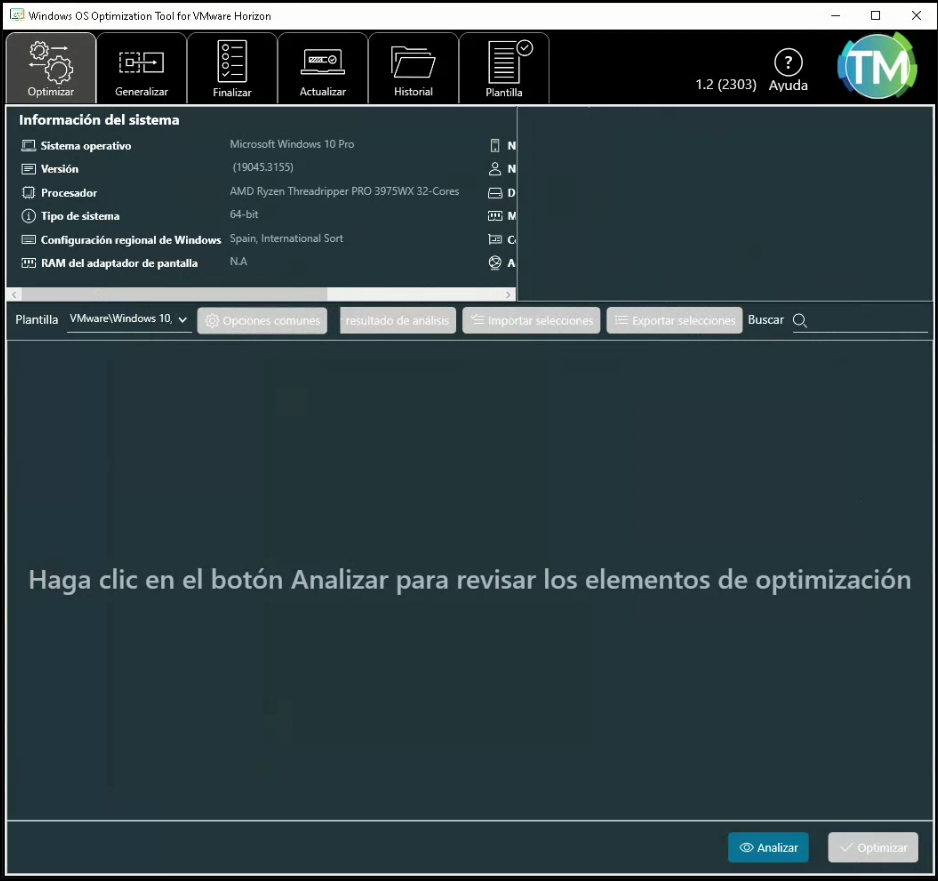938x881 pixels.
Task: Click Exportar selecciones button
Action: [674, 320]
